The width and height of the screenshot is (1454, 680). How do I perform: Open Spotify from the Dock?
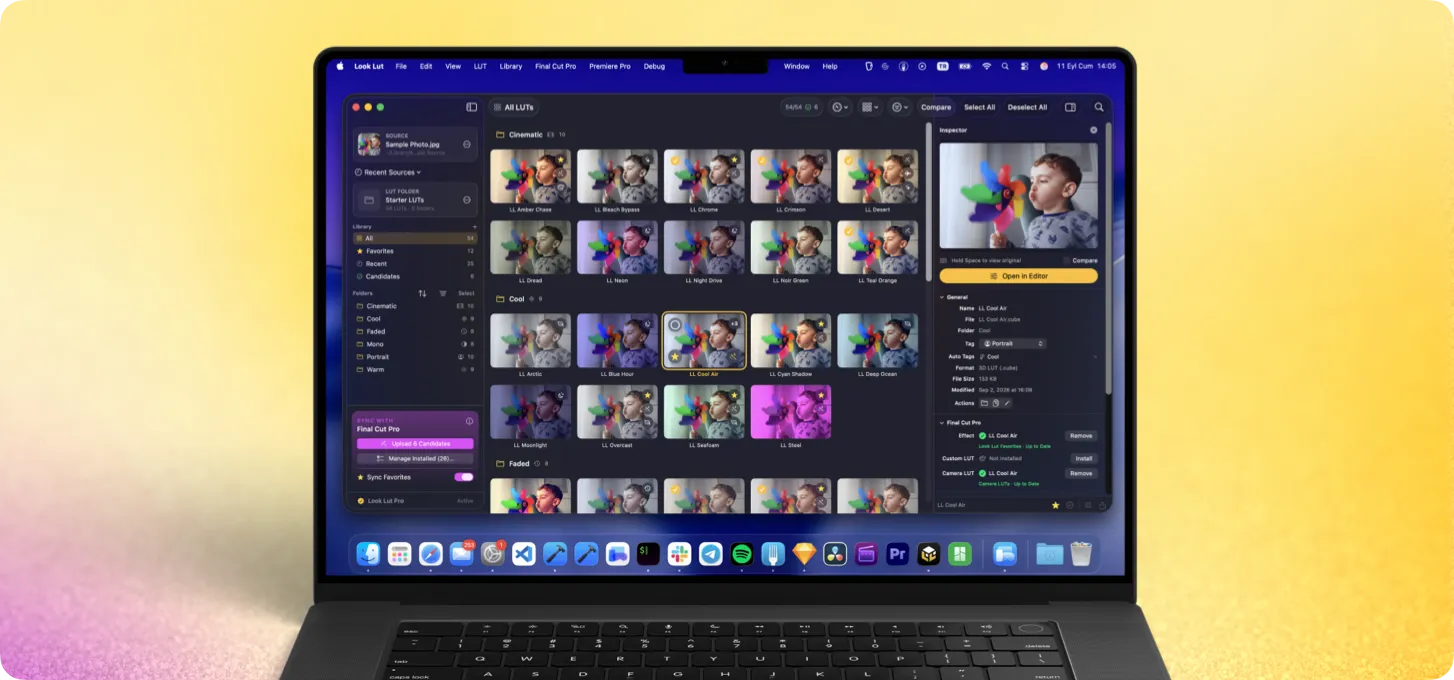point(742,554)
